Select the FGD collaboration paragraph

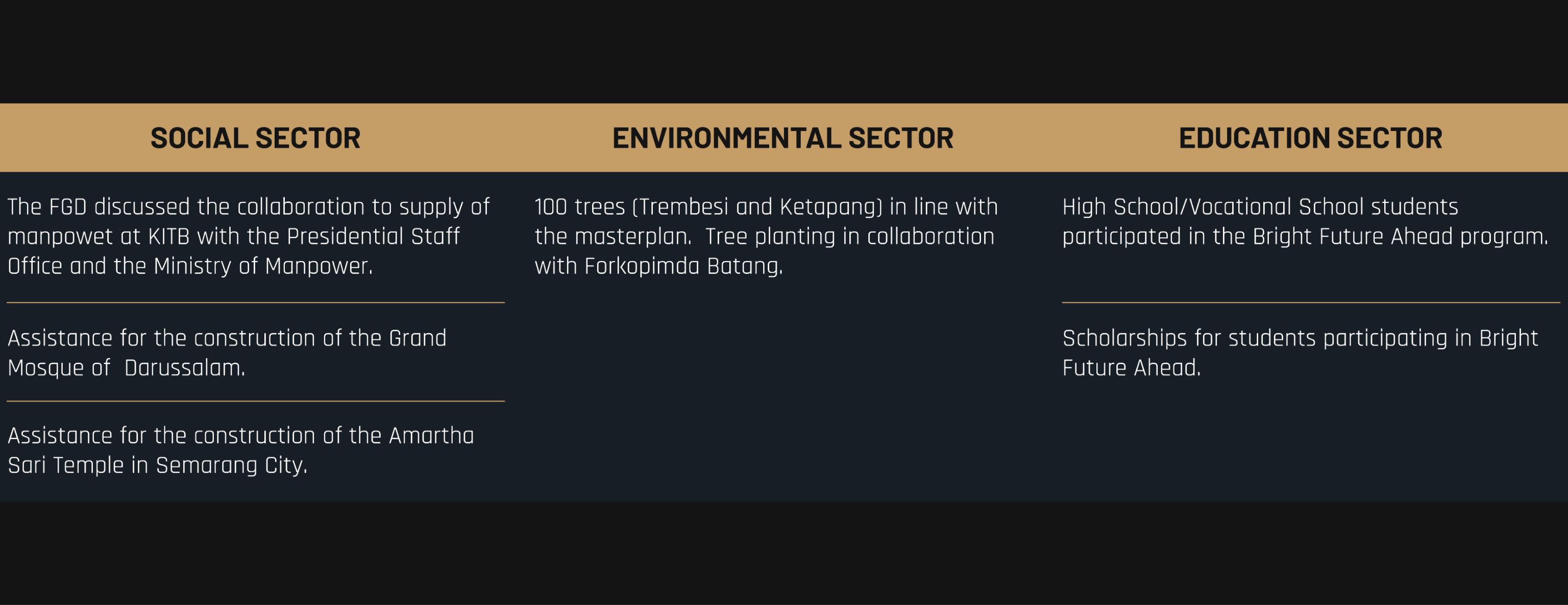coord(249,237)
